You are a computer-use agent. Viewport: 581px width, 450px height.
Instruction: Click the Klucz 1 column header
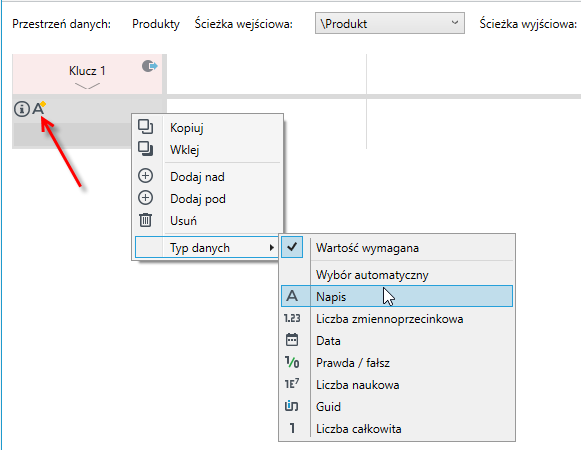87,74
